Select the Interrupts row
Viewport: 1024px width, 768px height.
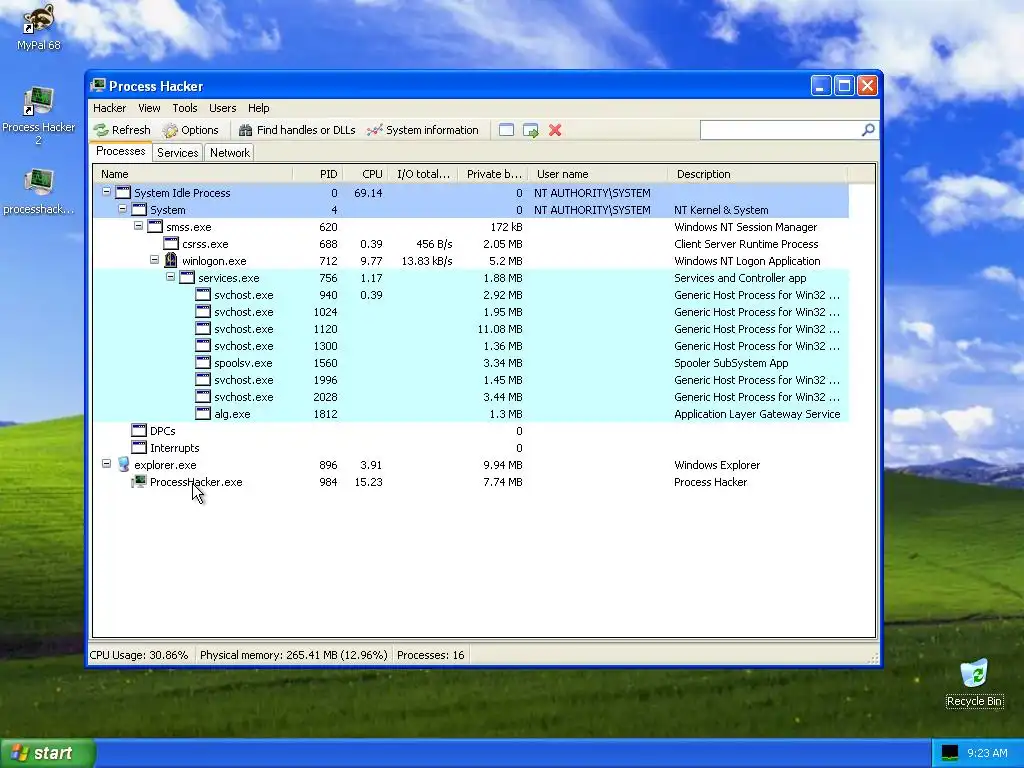pos(470,447)
